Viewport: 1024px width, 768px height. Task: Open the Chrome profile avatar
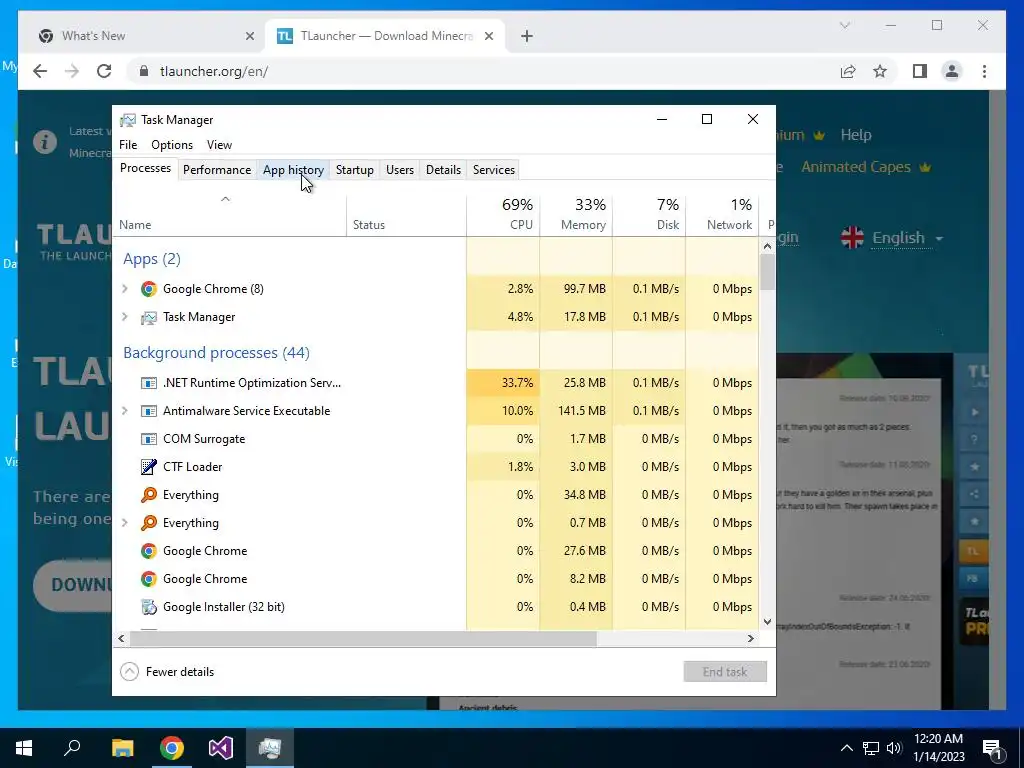[952, 71]
